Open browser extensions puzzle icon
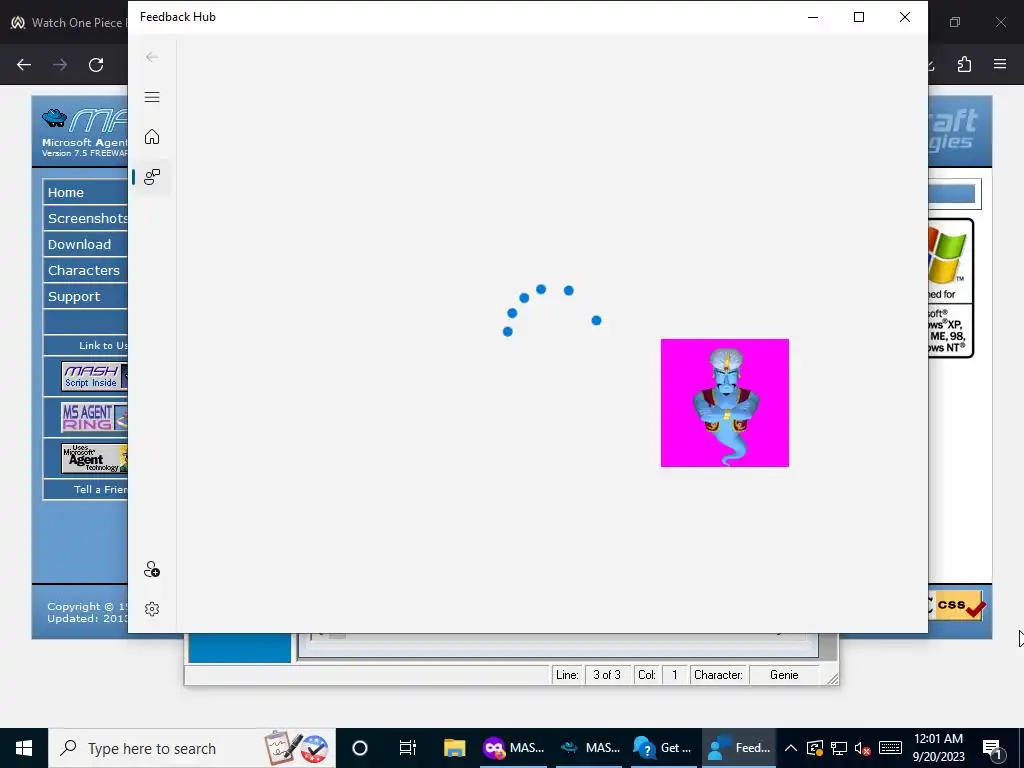The height and width of the screenshot is (768, 1024). (964, 64)
